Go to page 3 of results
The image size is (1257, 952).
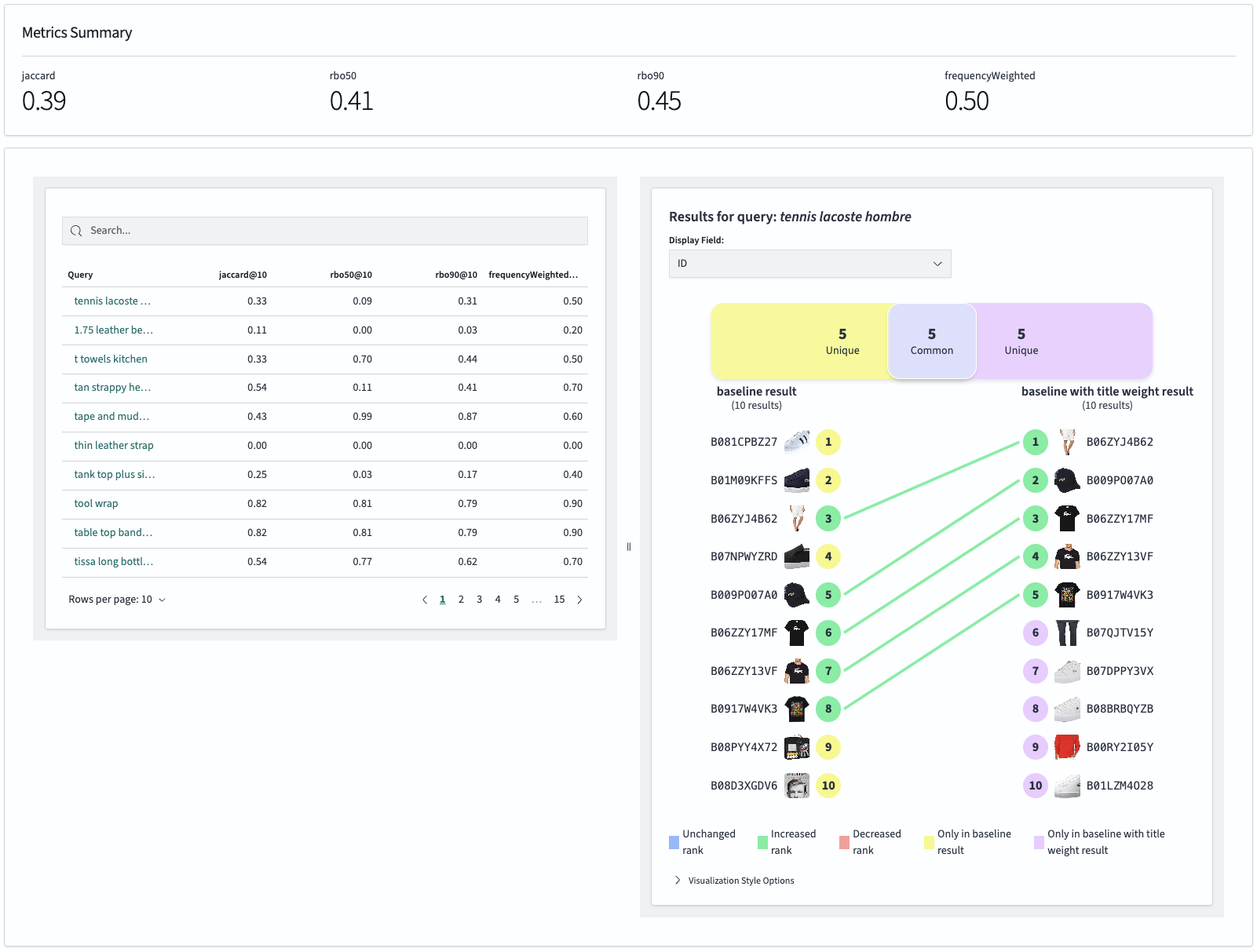(x=479, y=600)
